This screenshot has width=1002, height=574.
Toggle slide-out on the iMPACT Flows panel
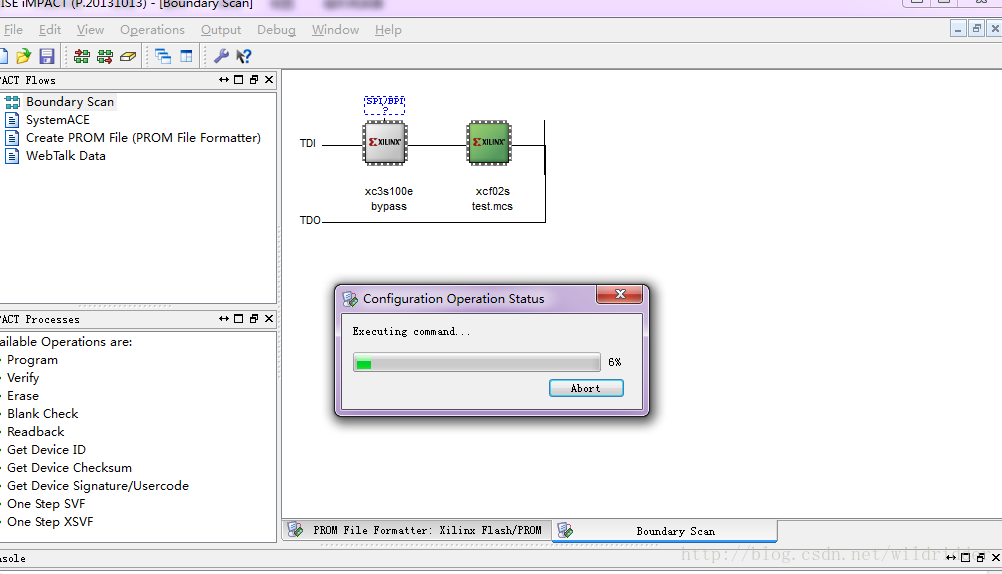tap(224, 80)
